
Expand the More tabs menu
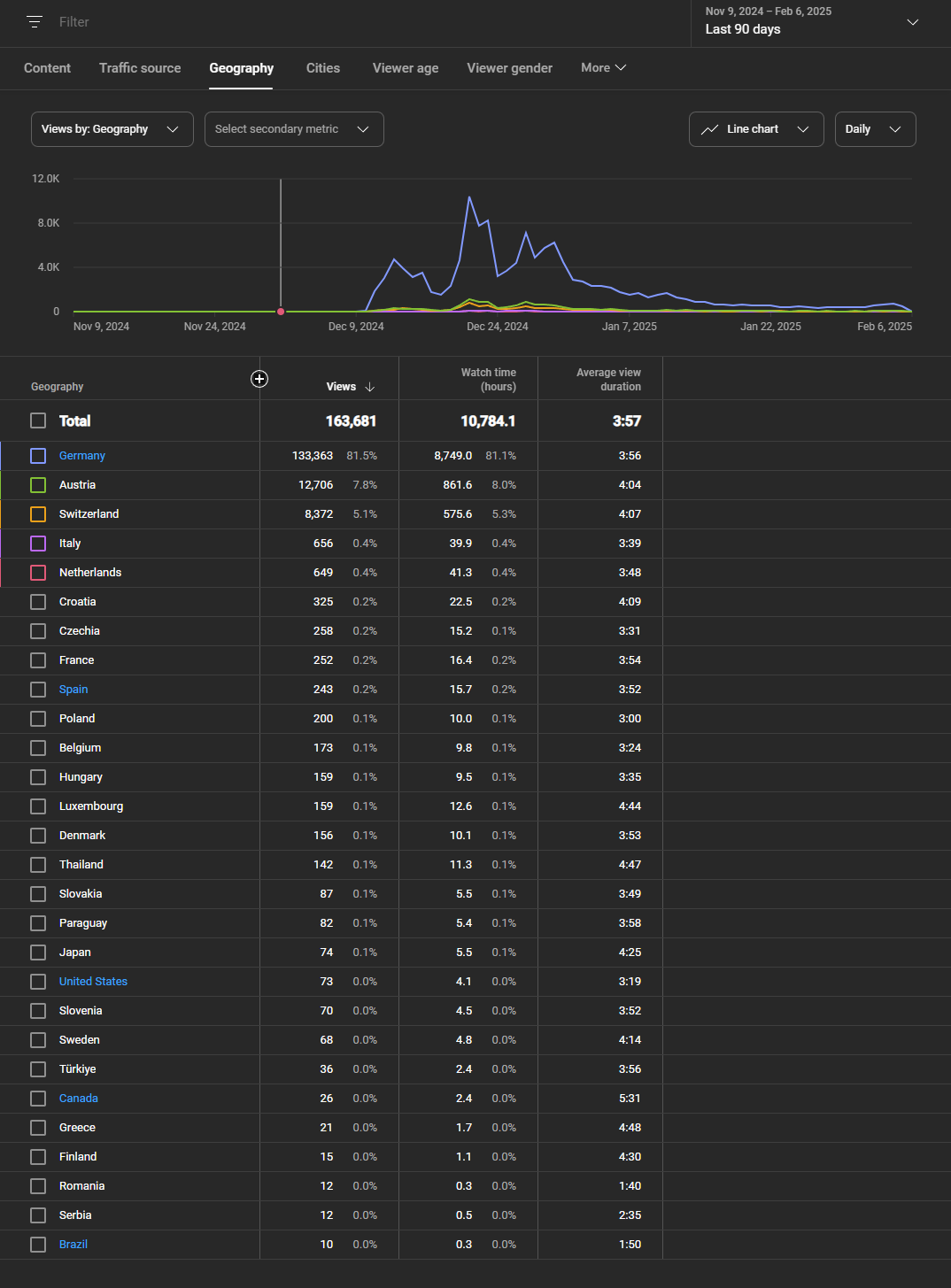[603, 68]
